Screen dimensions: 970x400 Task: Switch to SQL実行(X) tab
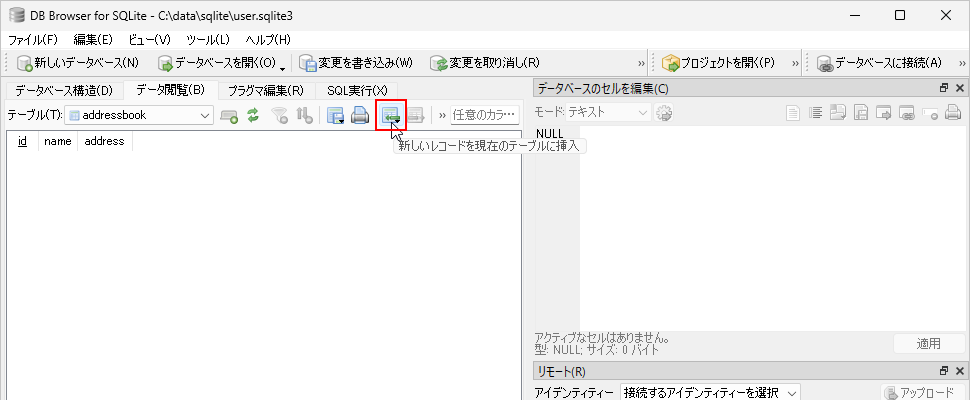click(357, 91)
